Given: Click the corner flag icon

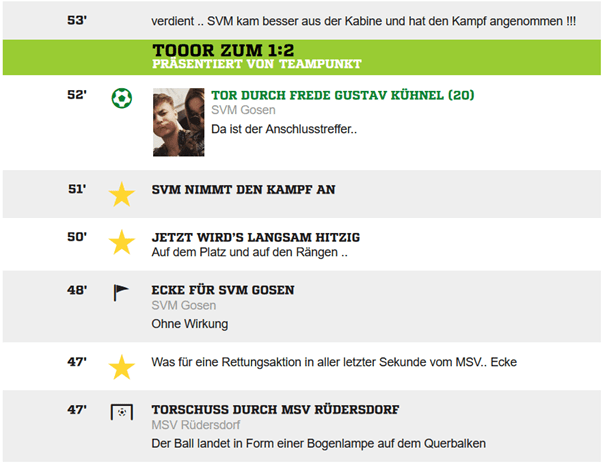Looking at the screenshot, I should [121, 292].
